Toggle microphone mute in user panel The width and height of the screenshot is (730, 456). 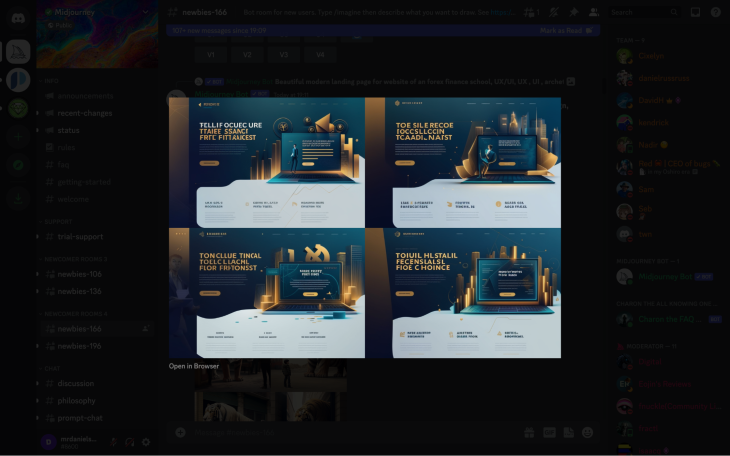coord(113,442)
